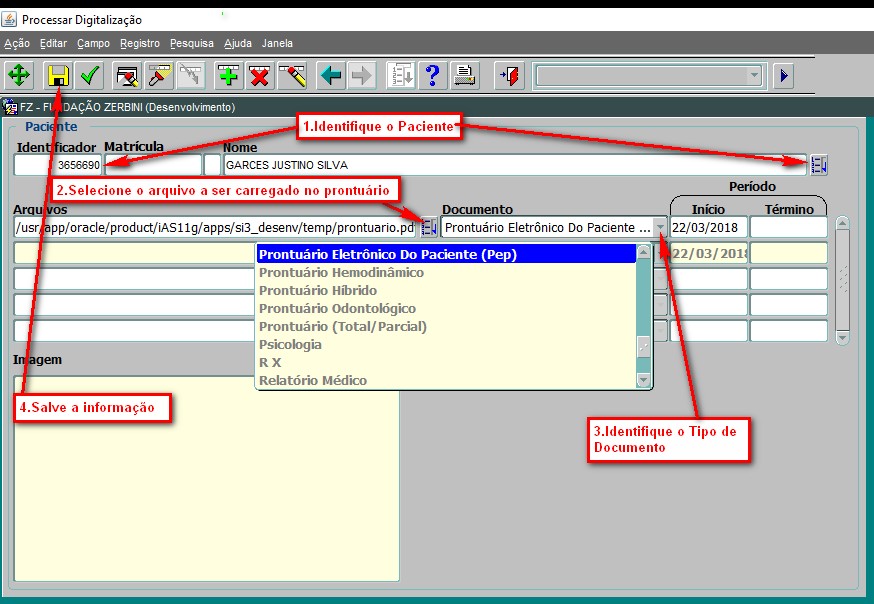The width and height of the screenshot is (874, 604).
Task: Open the Registro menu
Action: [x=140, y=43]
